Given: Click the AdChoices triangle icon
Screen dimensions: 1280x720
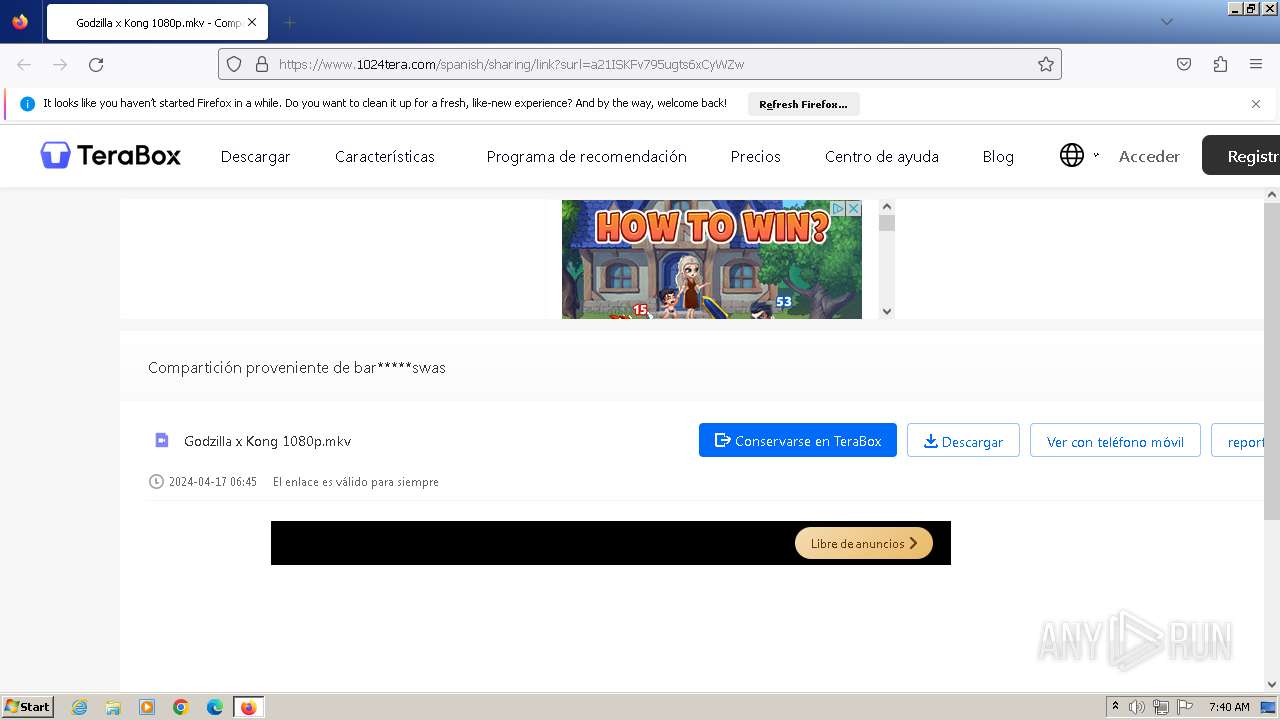Looking at the screenshot, I should coord(839,208).
